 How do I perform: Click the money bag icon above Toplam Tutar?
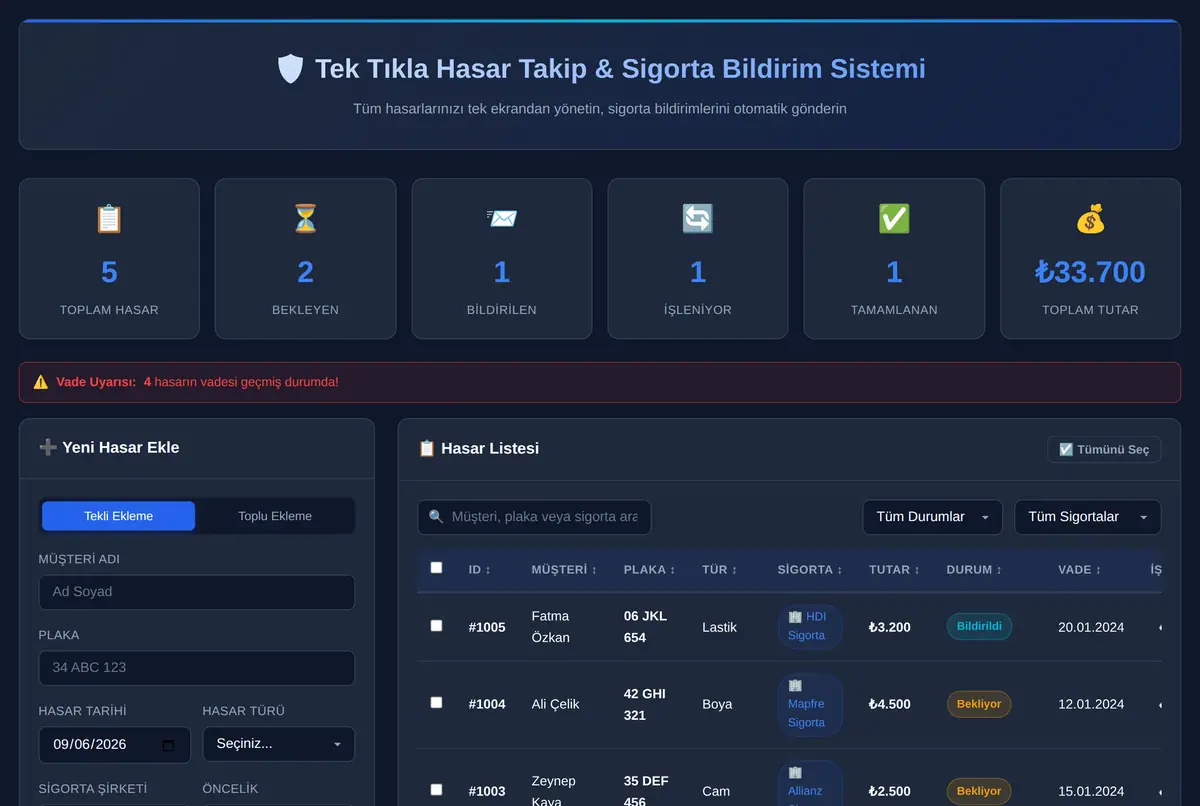pos(1090,219)
